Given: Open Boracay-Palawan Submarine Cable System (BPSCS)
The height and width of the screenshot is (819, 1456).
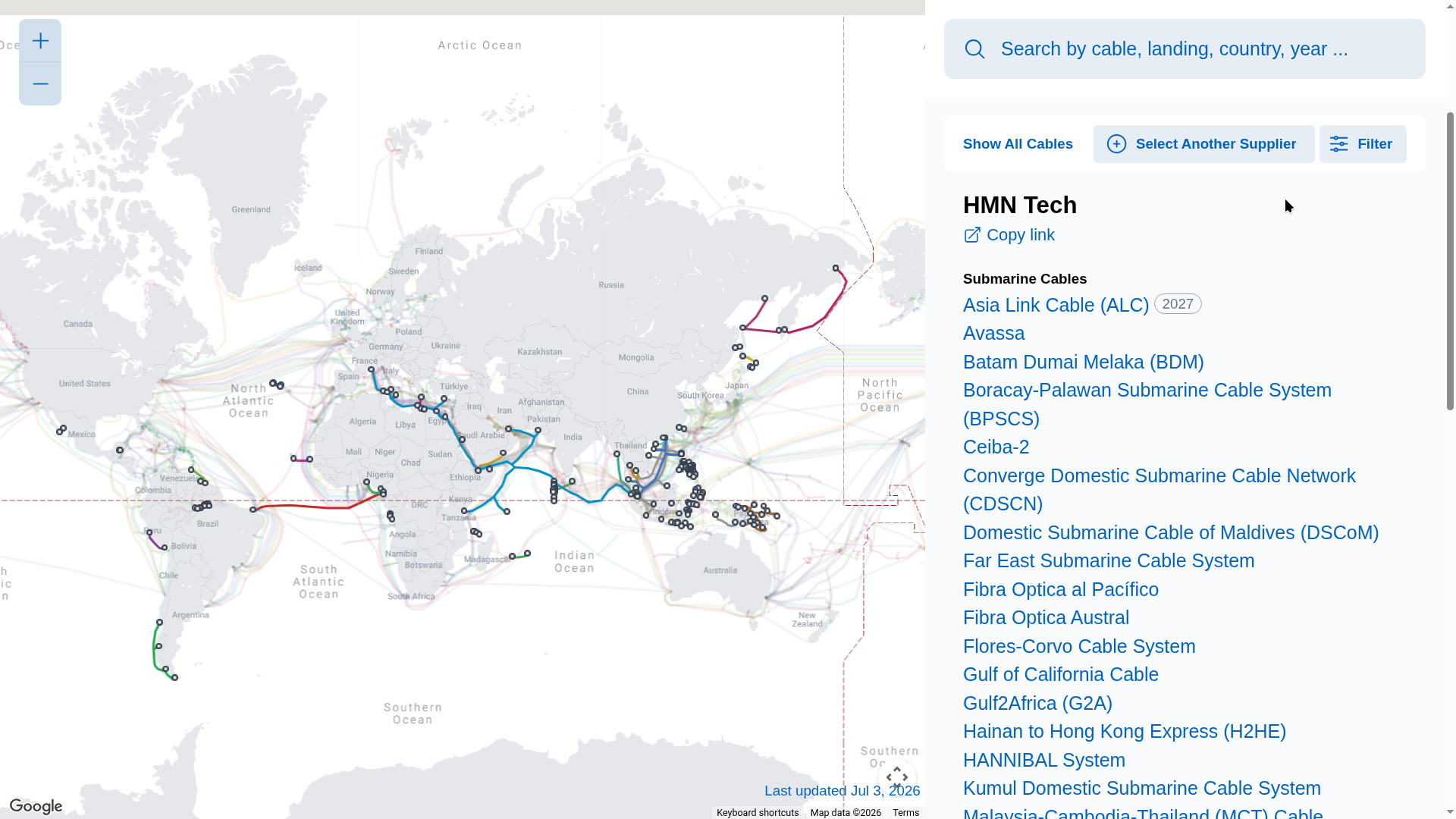Looking at the screenshot, I should tap(1147, 404).
